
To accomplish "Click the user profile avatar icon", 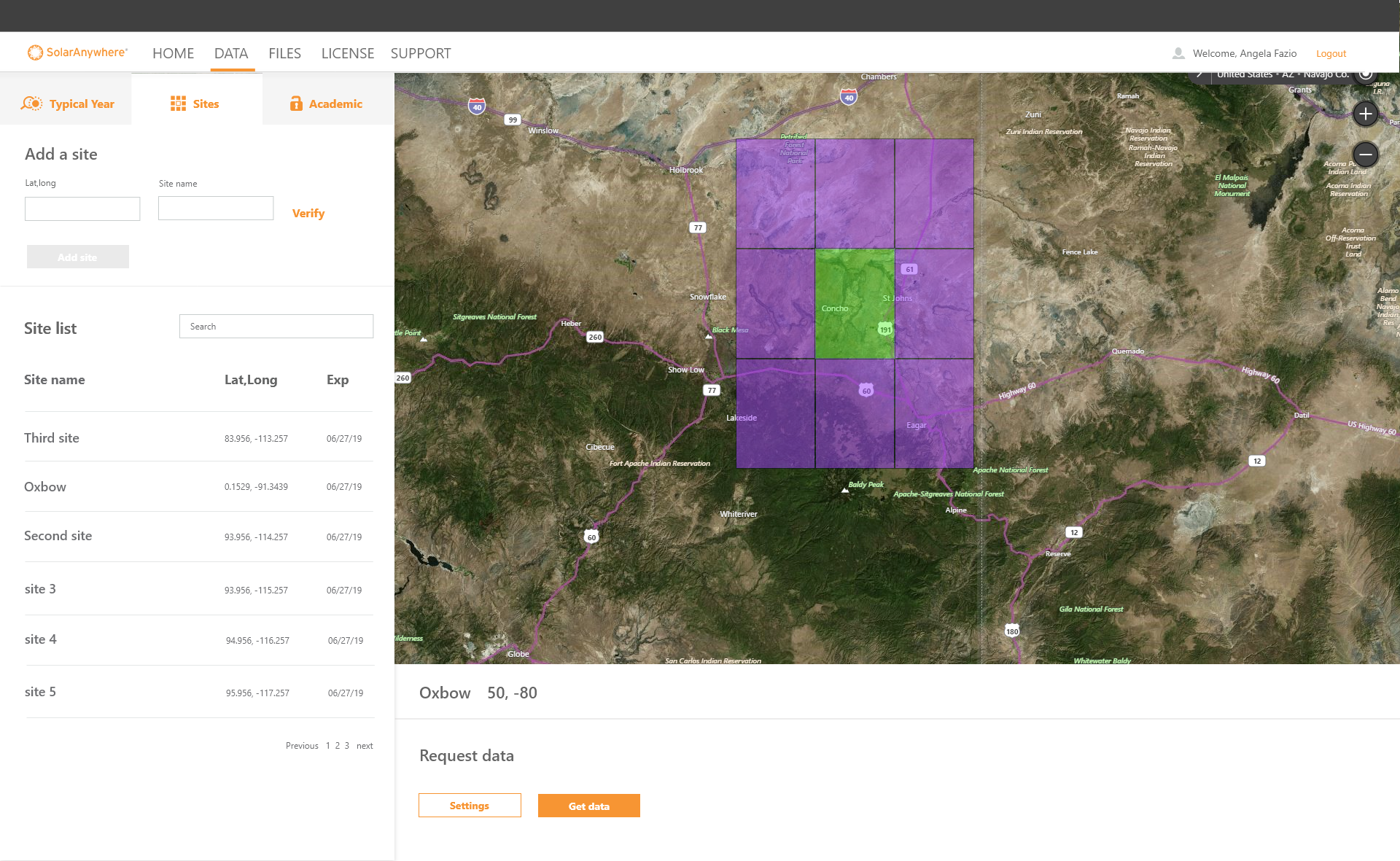I will [x=1178, y=53].
